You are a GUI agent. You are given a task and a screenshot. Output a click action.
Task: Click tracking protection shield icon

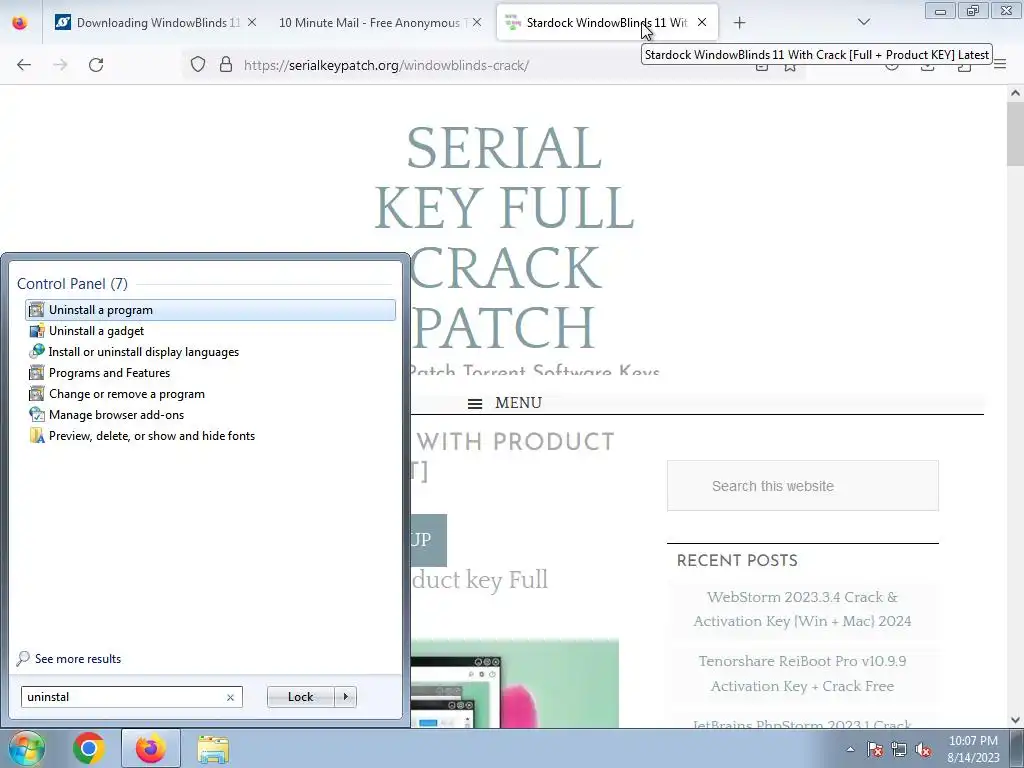(x=198, y=65)
